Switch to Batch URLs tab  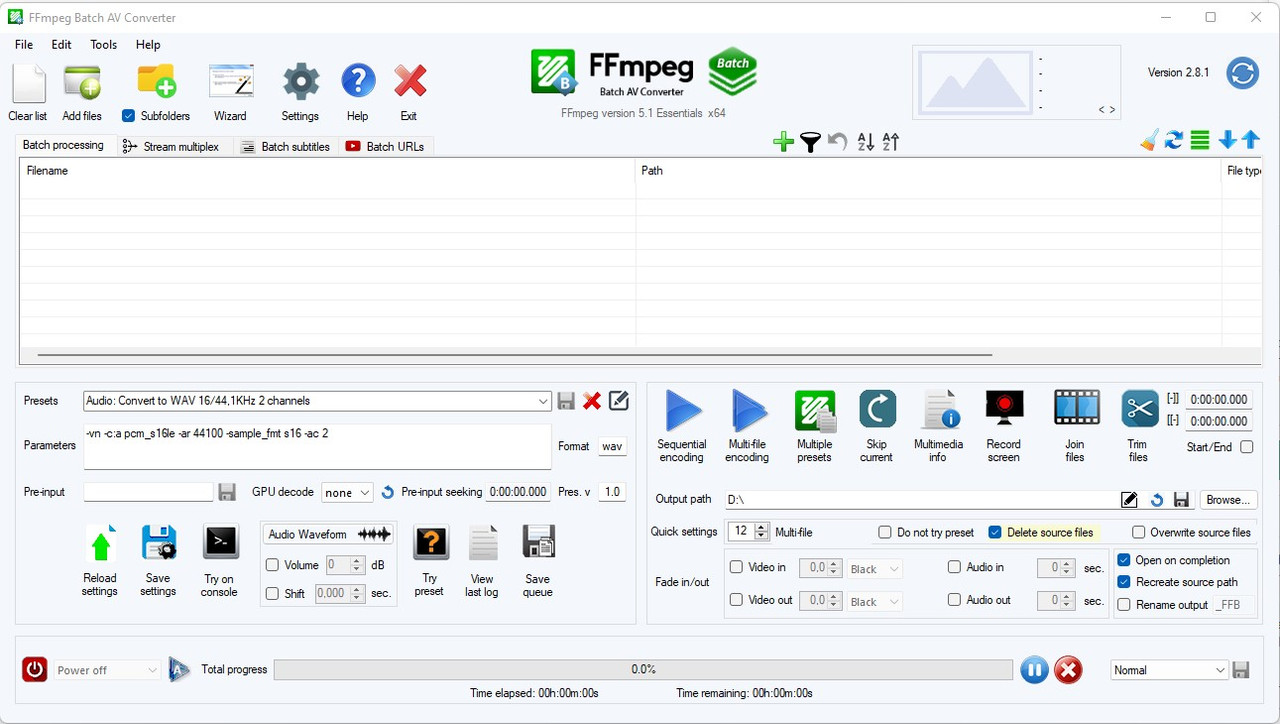click(x=385, y=146)
